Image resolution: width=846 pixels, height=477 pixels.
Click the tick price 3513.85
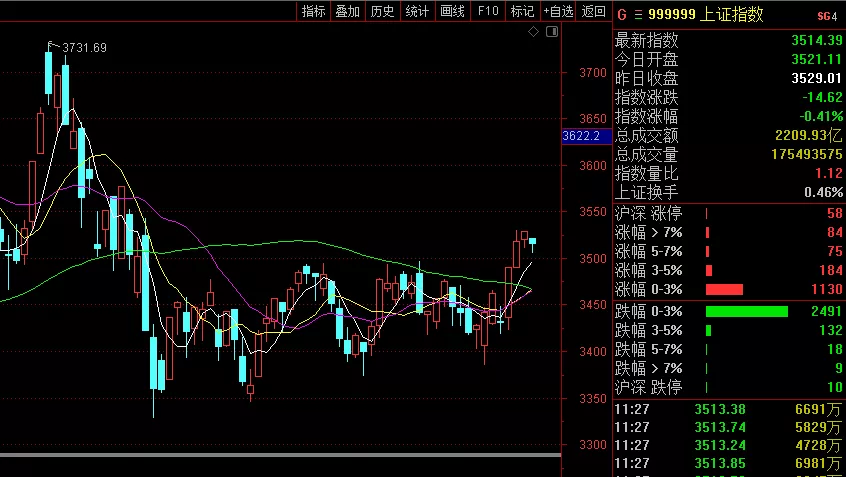click(x=720, y=464)
